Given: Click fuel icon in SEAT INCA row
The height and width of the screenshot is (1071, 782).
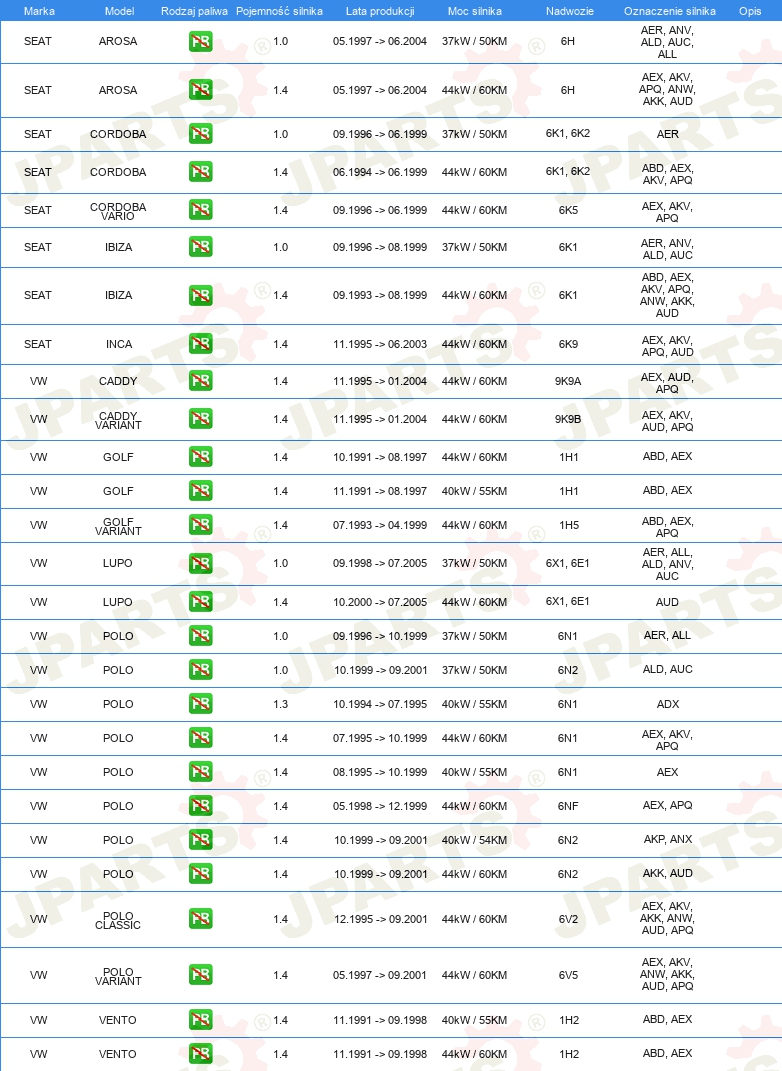Looking at the screenshot, I should (x=201, y=344).
